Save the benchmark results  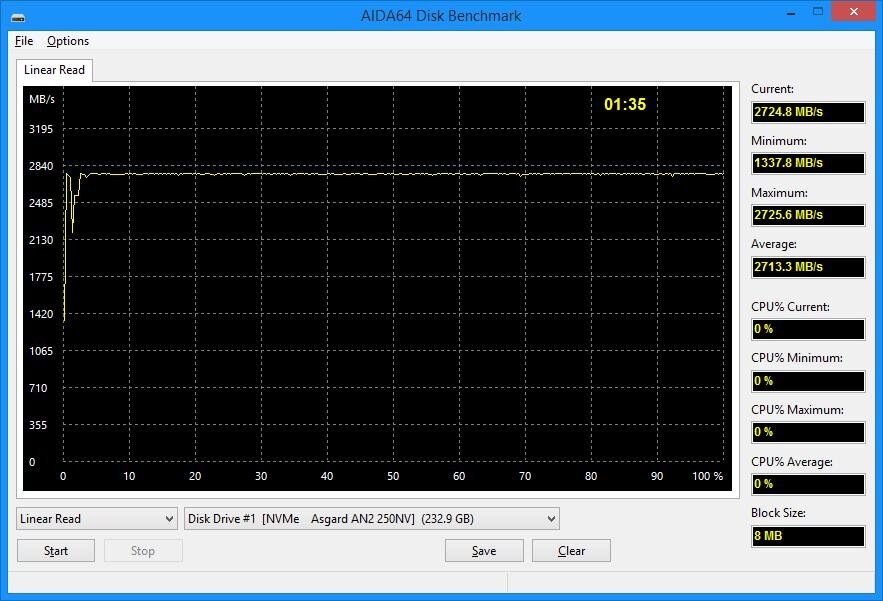click(x=484, y=550)
